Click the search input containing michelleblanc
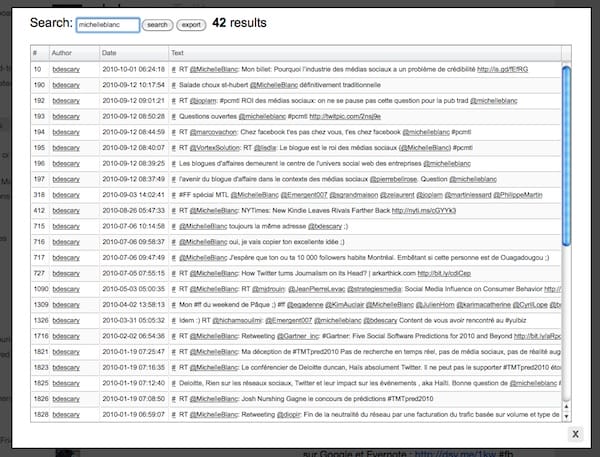 [x=107, y=23]
